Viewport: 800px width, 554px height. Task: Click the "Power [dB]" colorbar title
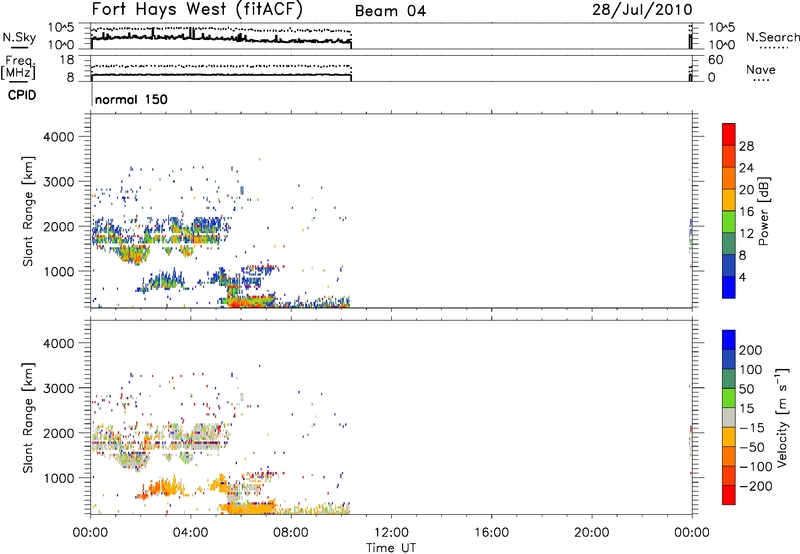pyautogui.click(x=763, y=211)
